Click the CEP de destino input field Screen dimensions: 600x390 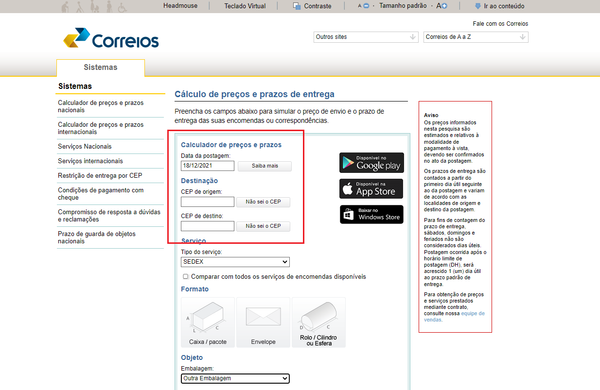click(x=208, y=226)
